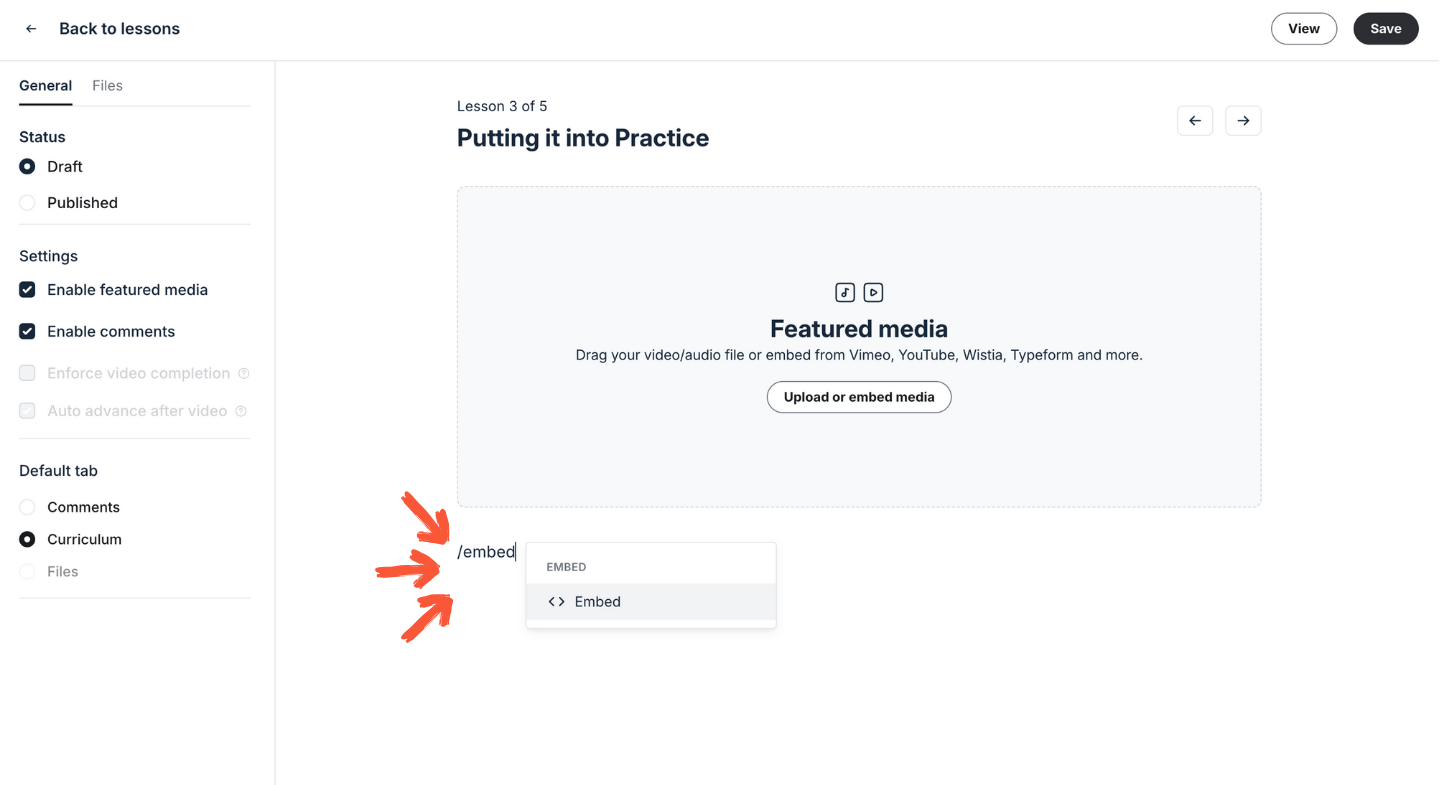Go to previous lesson arrow
Viewport: 1440px width, 785px height.
[1195, 121]
